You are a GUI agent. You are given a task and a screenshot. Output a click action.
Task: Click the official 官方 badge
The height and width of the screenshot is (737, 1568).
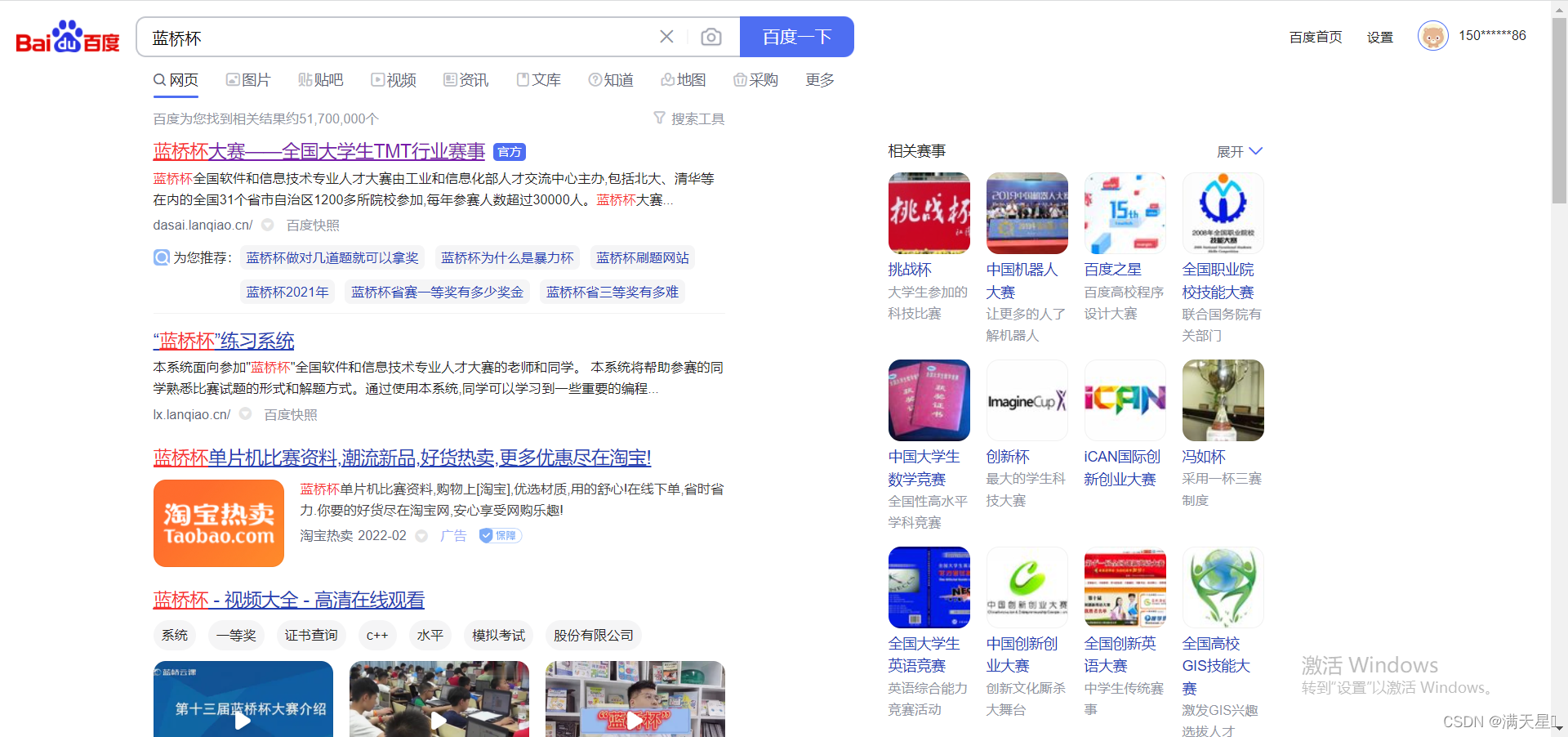pyautogui.click(x=510, y=152)
